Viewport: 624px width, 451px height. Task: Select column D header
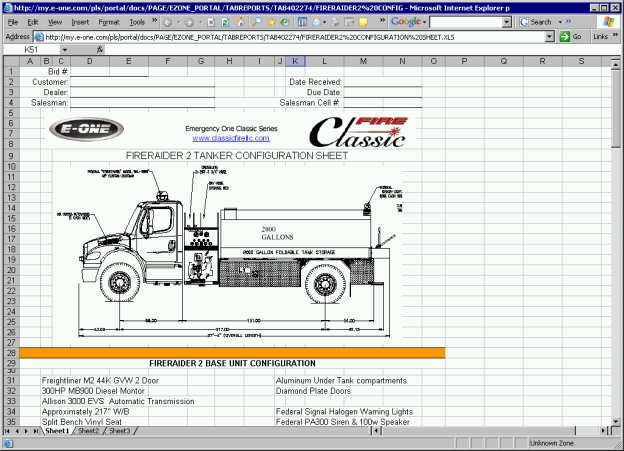(x=90, y=61)
